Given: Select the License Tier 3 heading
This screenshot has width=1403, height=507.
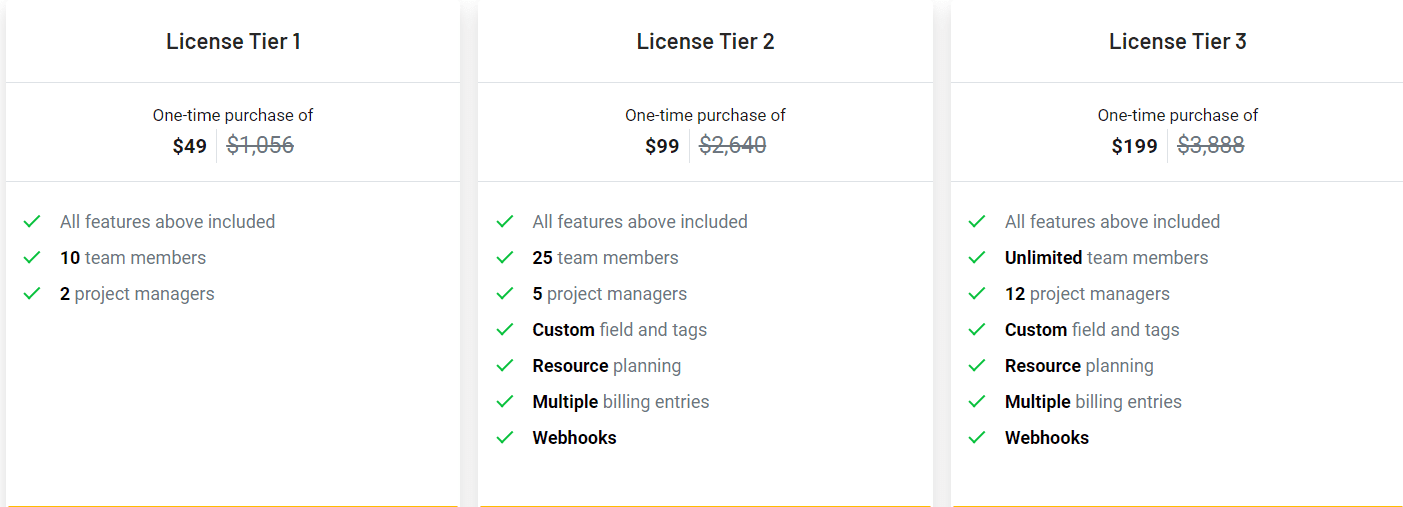Looking at the screenshot, I should [x=1177, y=42].
